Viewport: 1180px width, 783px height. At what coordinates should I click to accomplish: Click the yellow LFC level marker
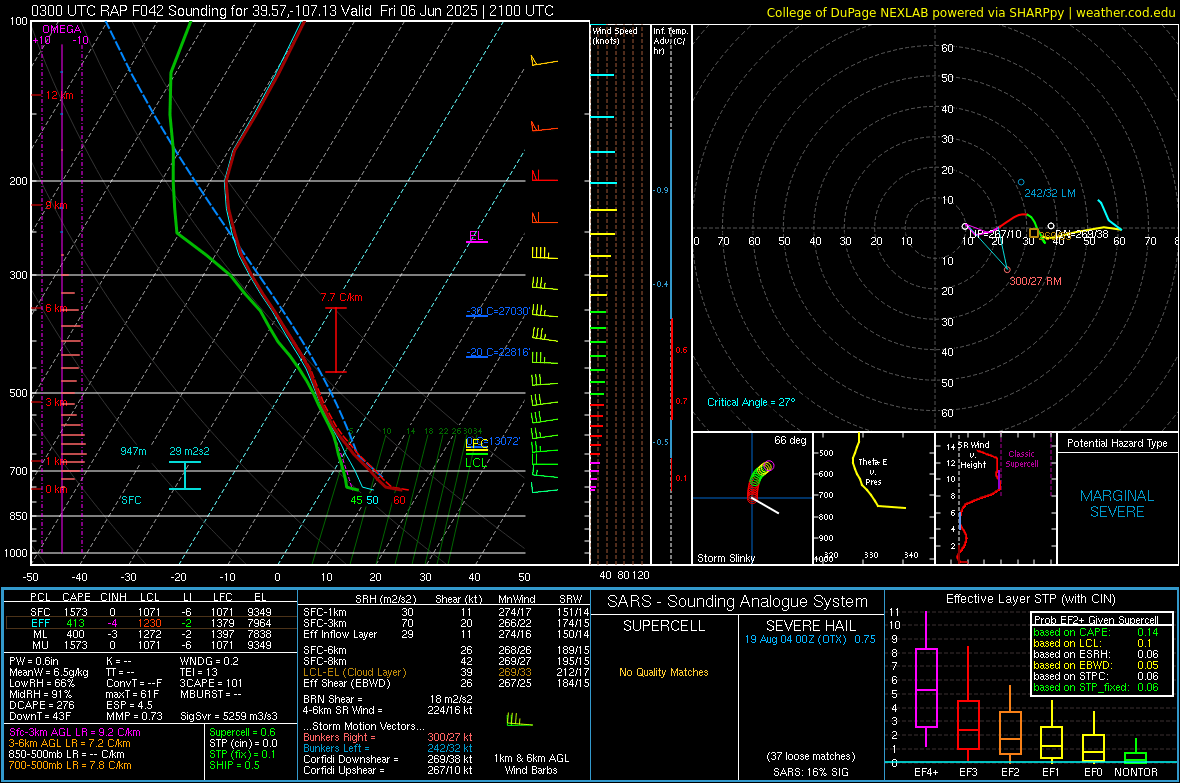[x=476, y=445]
